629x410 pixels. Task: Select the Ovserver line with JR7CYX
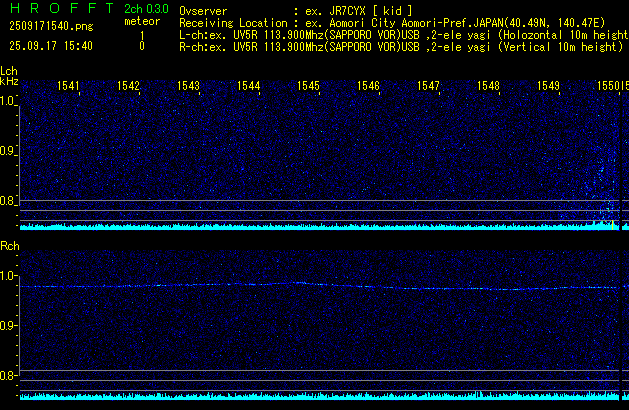296,11
